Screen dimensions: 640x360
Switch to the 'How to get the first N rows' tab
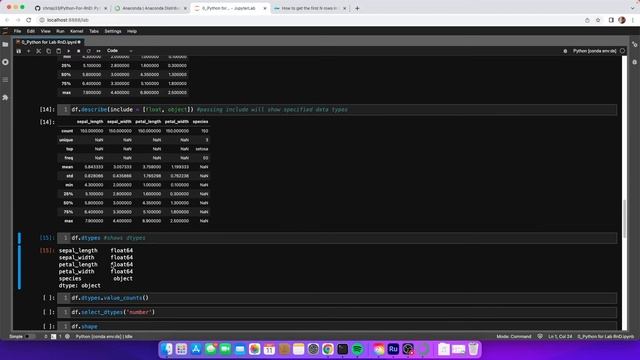(310, 8)
